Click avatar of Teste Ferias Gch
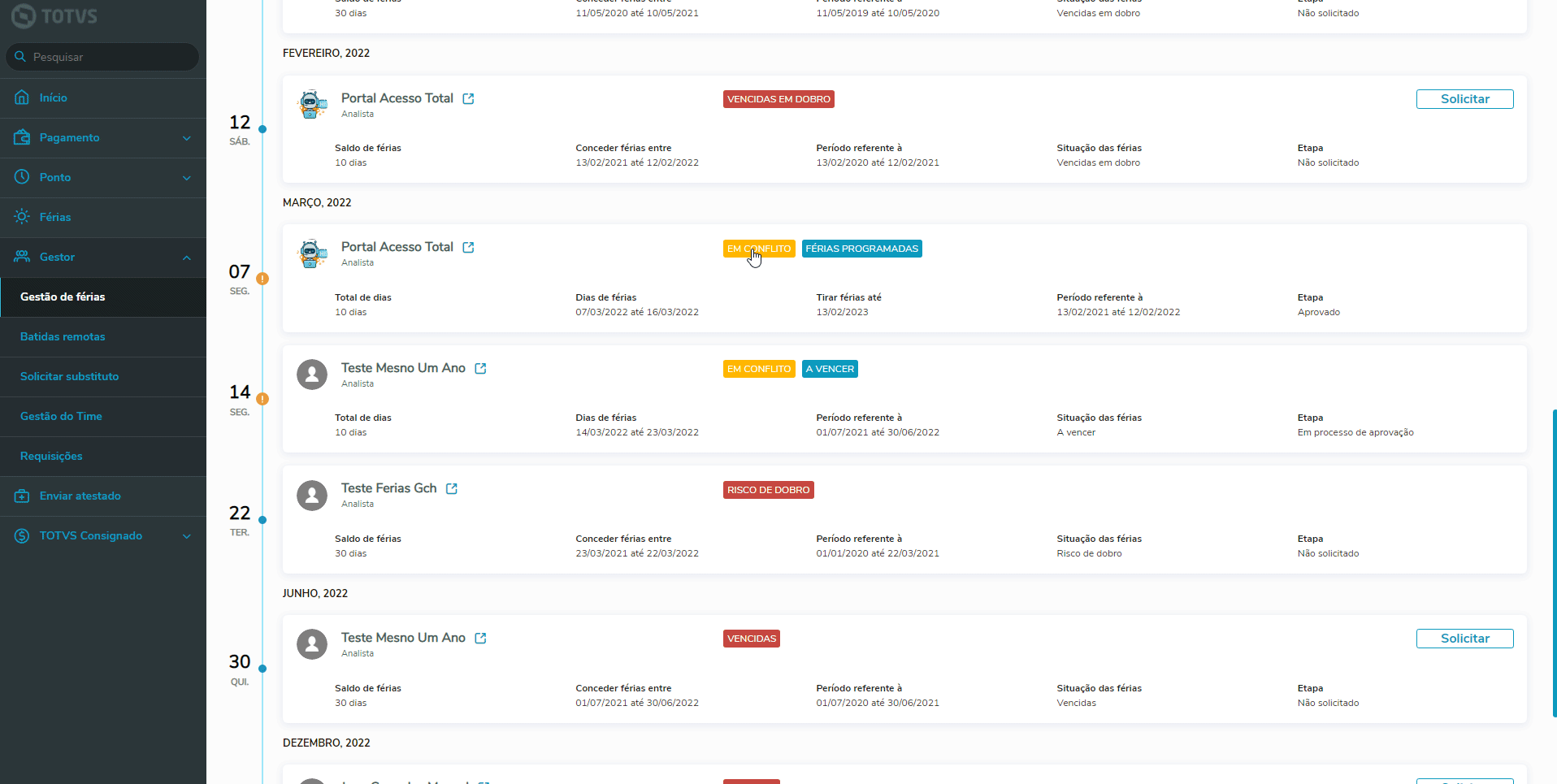This screenshot has height=784, width=1557. [312, 495]
